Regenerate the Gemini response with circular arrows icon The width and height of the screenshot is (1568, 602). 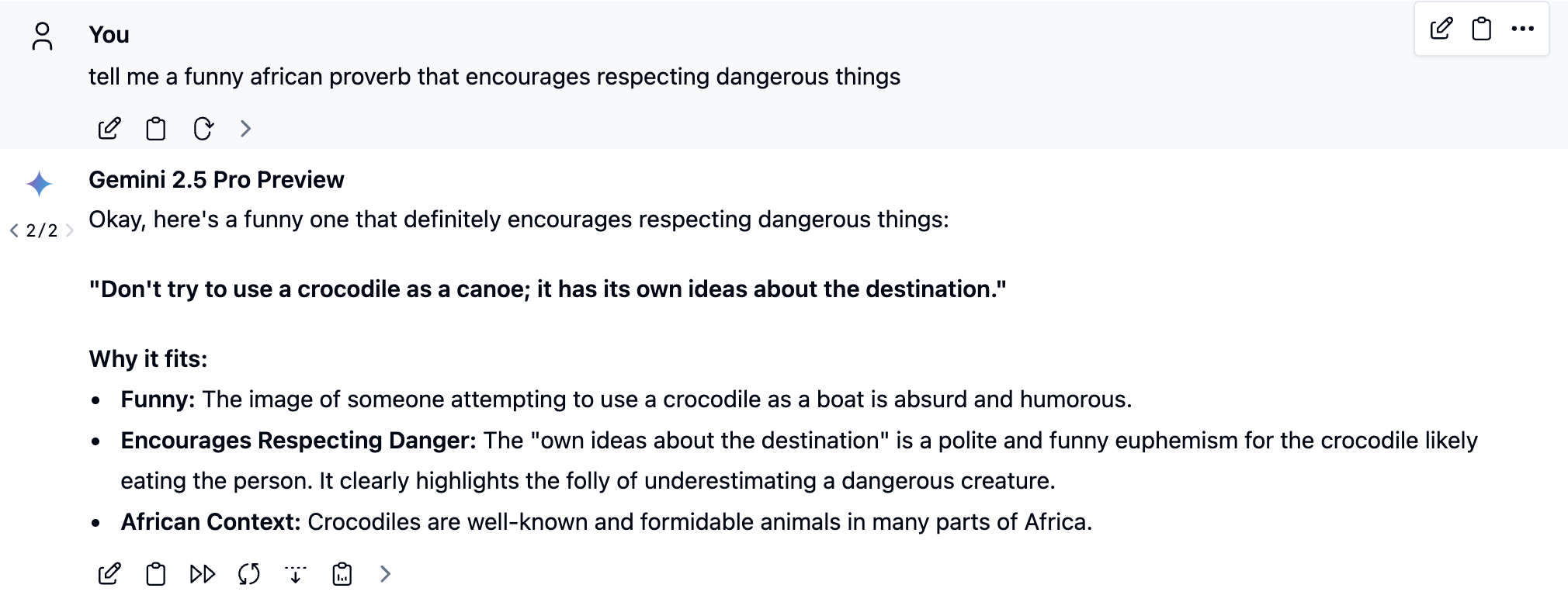tap(249, 574)
